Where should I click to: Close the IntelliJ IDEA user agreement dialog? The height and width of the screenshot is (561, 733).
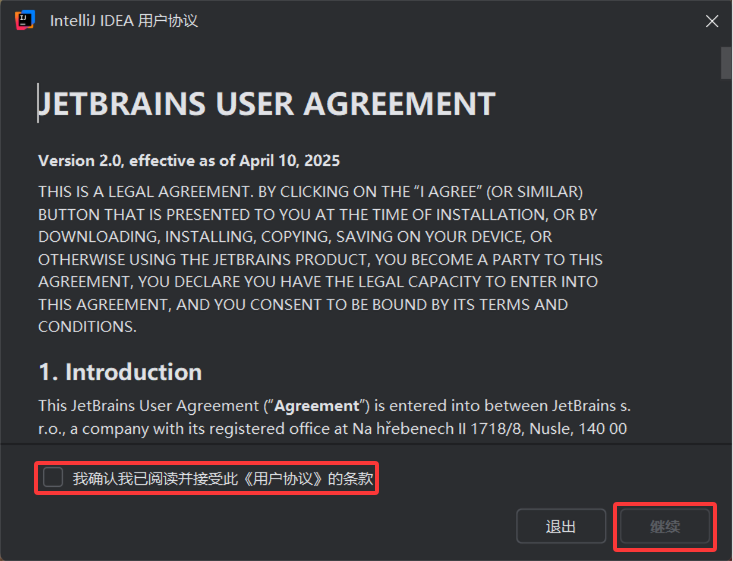(711, 21)
